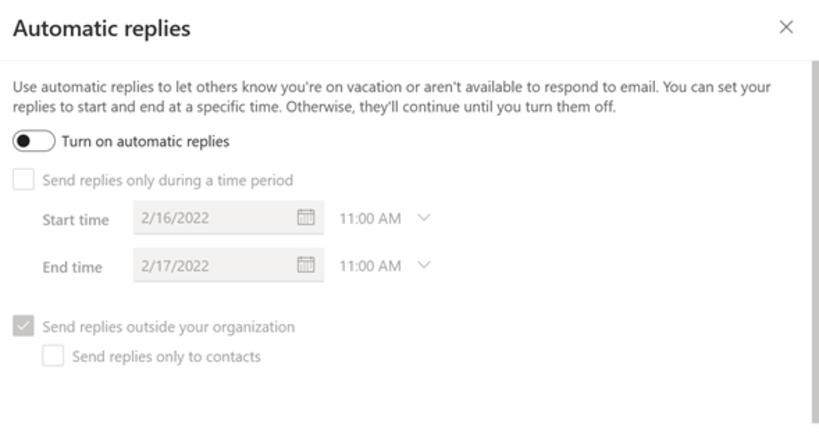Expand the Start time hour chevron
819x434 pixels.
(x=423, y=218)
